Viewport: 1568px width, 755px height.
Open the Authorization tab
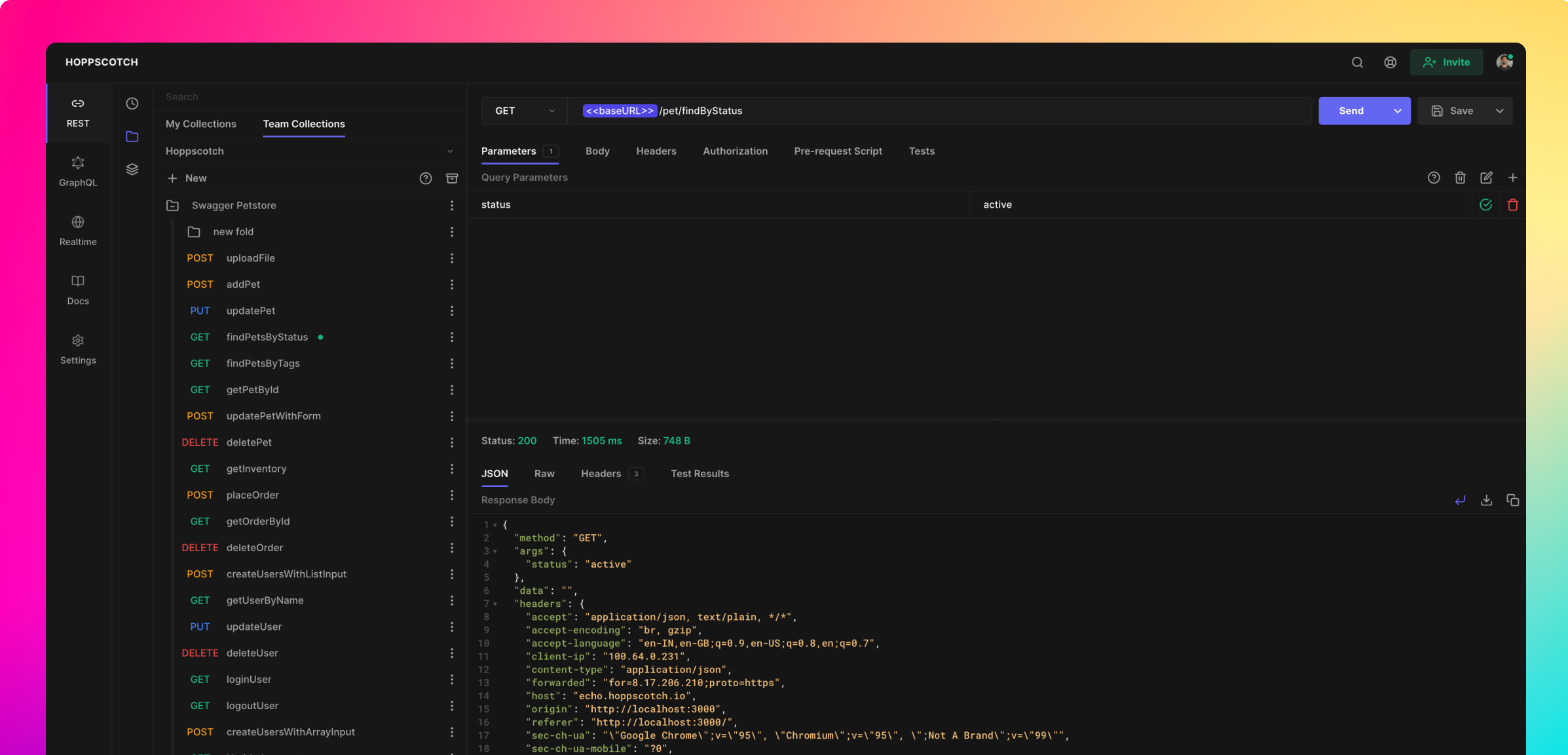(735, 151)
